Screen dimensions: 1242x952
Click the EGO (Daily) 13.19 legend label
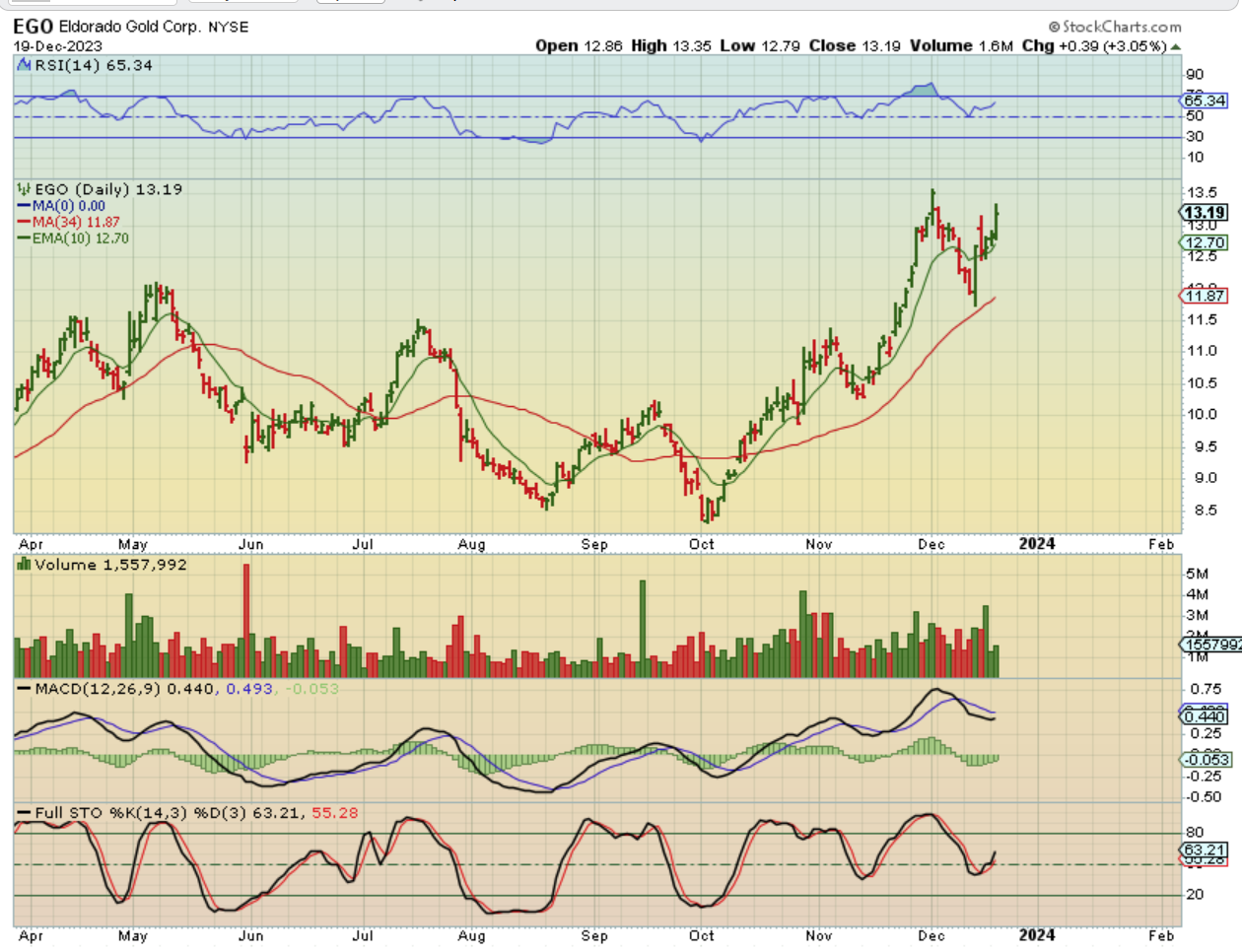[108, 189]
